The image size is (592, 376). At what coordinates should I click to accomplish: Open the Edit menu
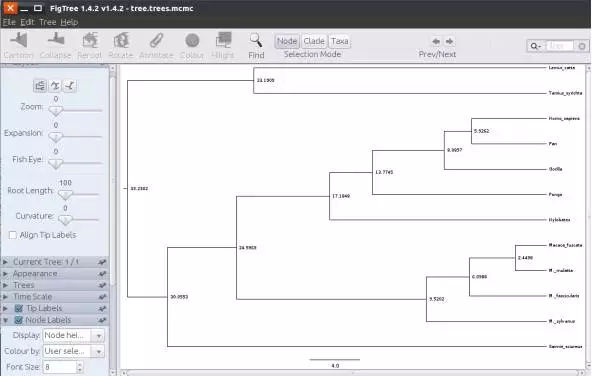[x=27, y=22]
